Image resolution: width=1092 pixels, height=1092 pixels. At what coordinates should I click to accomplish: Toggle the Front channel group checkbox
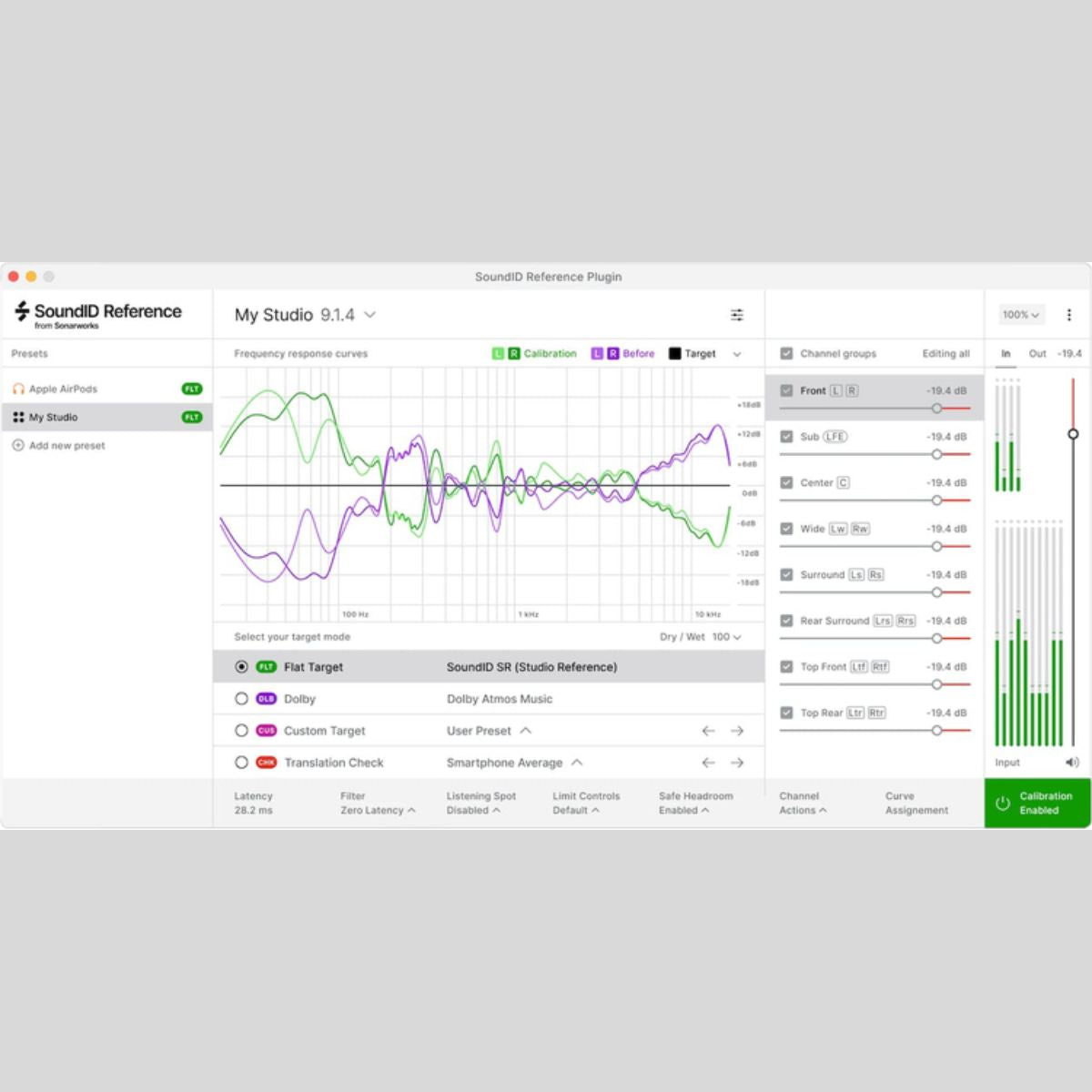(x=786, y=390)
